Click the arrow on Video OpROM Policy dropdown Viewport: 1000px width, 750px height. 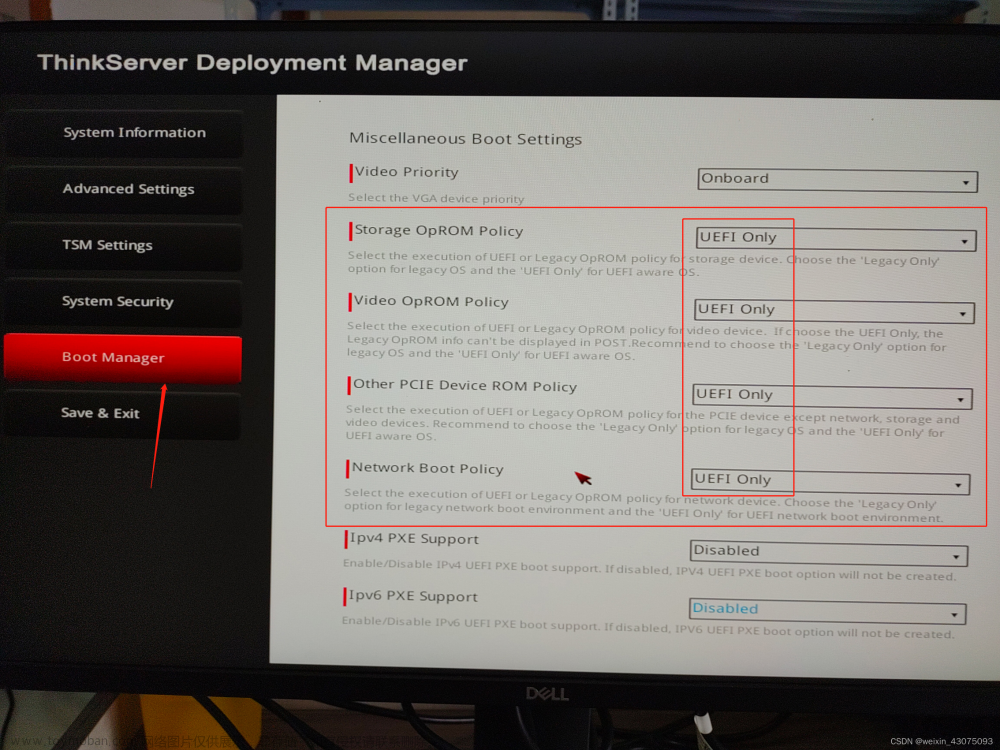click(x=963, y=314)
